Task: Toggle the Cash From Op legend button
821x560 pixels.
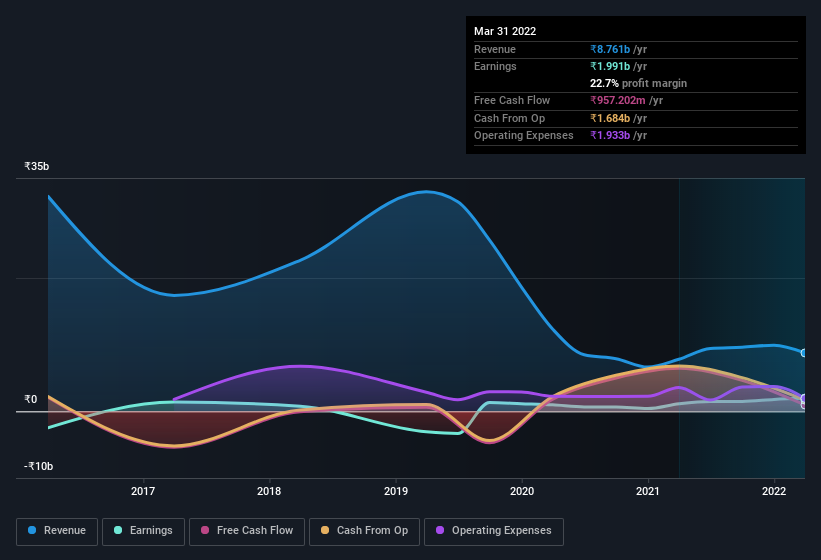Action: 364,531
